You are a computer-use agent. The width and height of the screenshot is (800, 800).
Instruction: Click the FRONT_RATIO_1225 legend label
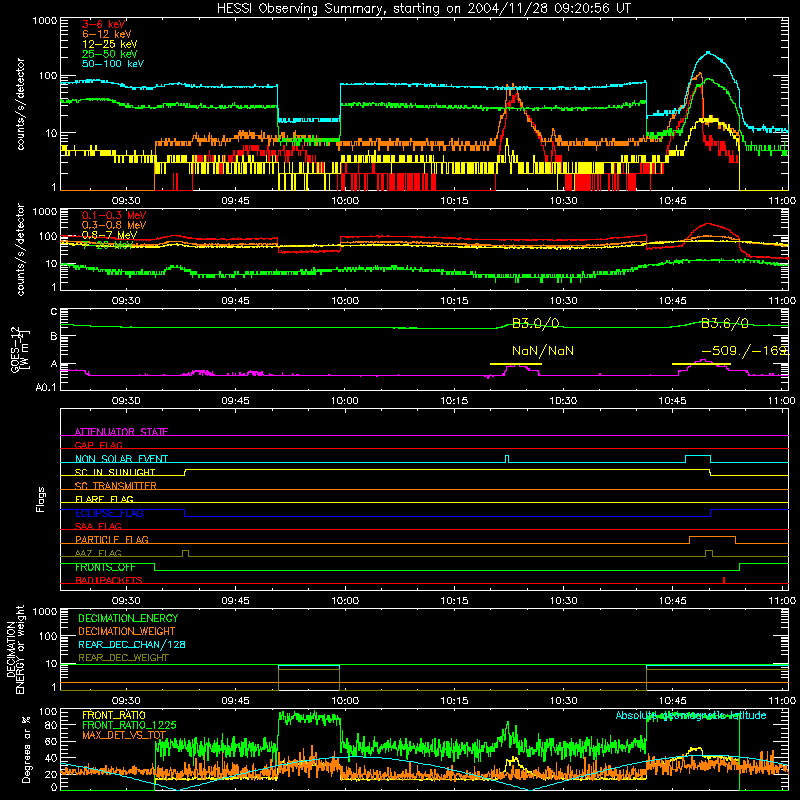pos(129,725)
